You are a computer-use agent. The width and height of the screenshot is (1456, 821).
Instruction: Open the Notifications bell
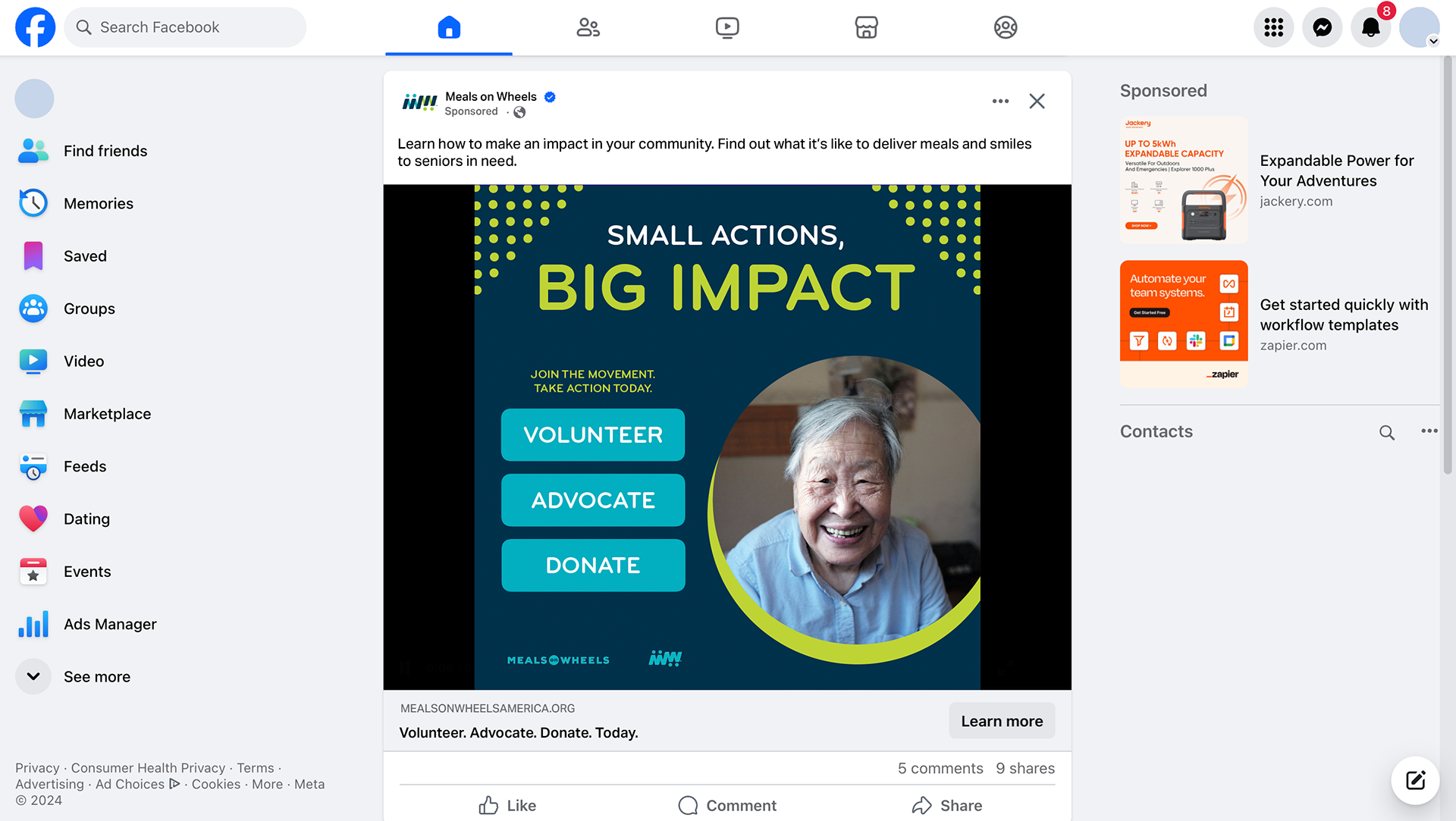[x=1371, y=27]
